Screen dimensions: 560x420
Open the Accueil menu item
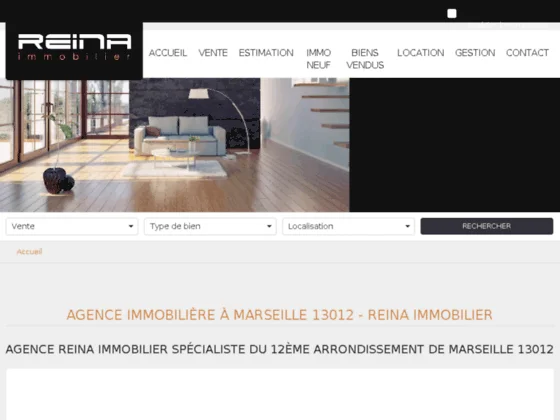pos(168,53)
